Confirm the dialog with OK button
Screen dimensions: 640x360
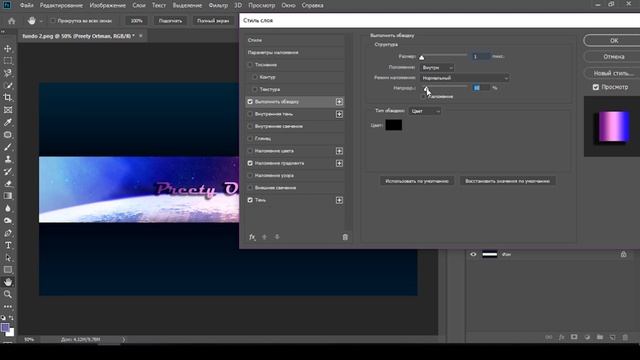pos(613,40)
